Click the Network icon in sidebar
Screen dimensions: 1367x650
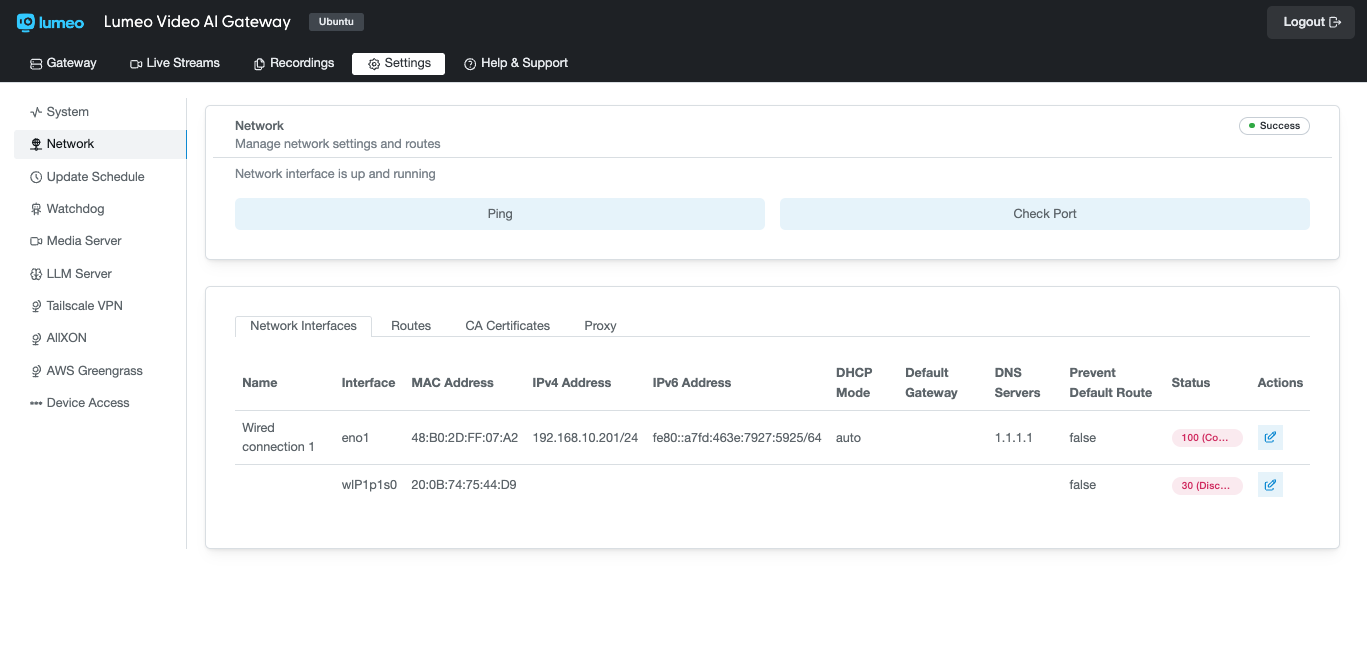click(x=37, y=144)
